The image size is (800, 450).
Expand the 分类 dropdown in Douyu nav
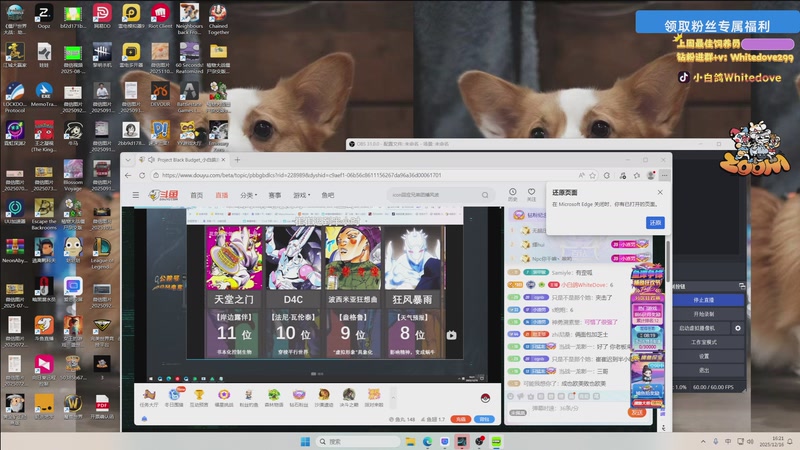click(x=248, y=195)
